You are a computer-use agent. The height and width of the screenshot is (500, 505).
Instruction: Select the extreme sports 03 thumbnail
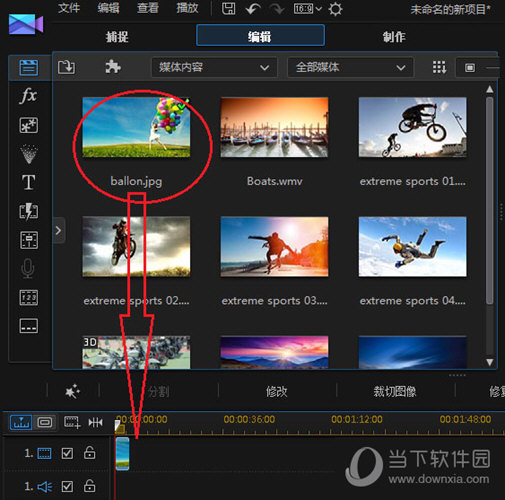click(x=274, y=246)
